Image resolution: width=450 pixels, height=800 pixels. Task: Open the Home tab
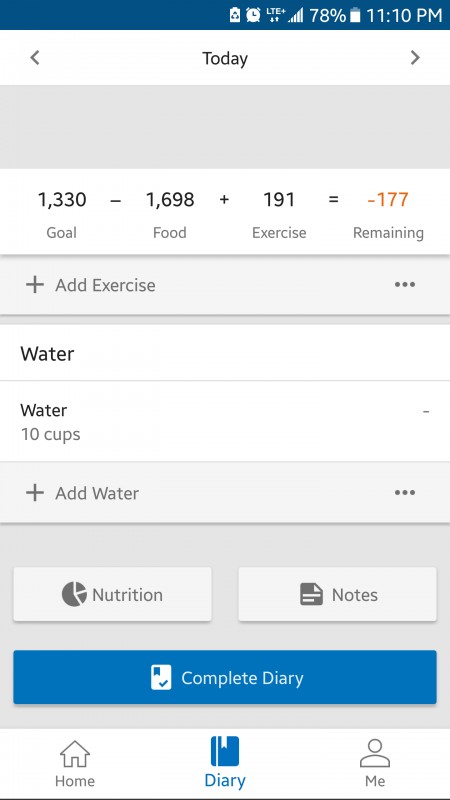click(75, 764)
